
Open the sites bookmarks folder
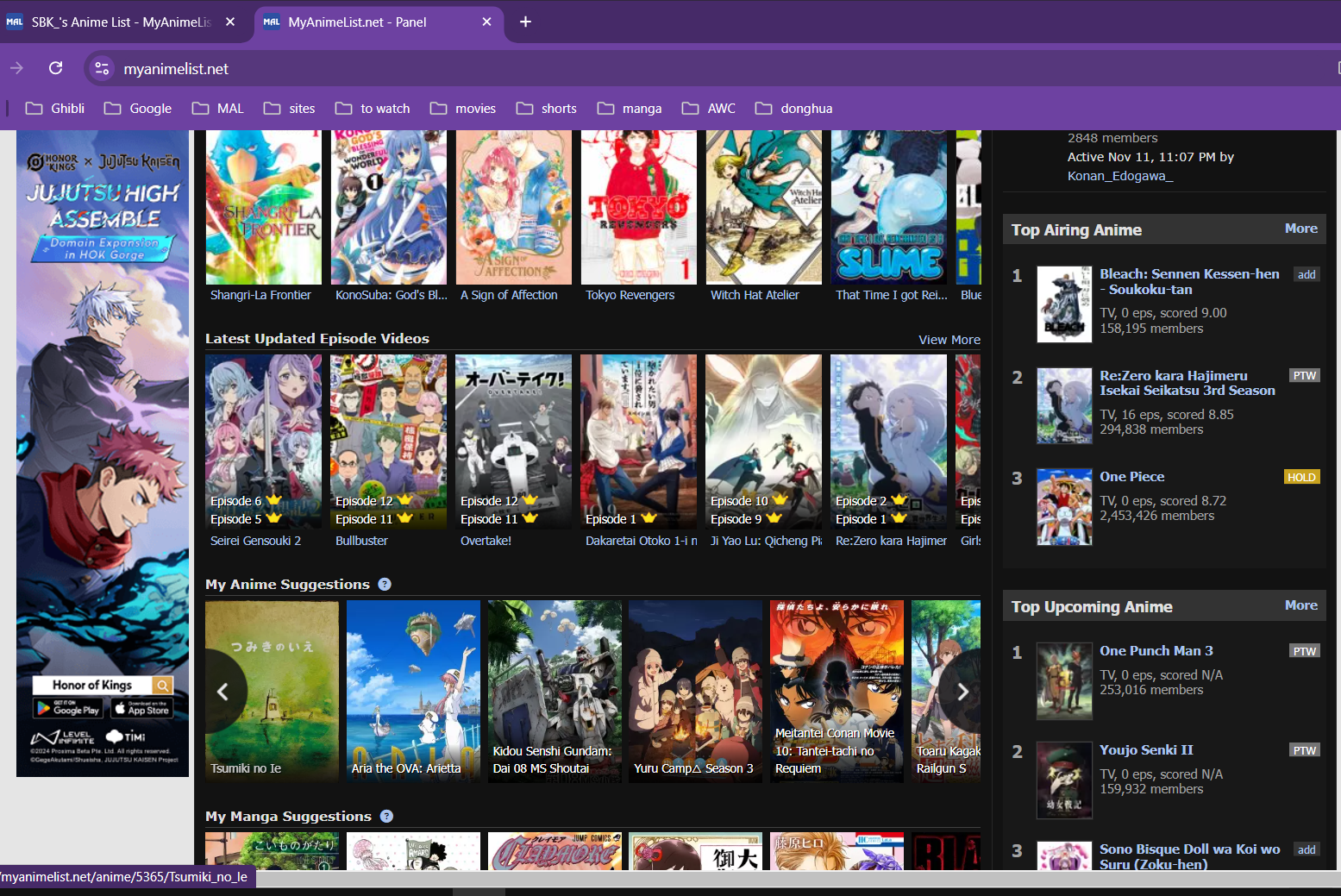[x=290, y=108]
